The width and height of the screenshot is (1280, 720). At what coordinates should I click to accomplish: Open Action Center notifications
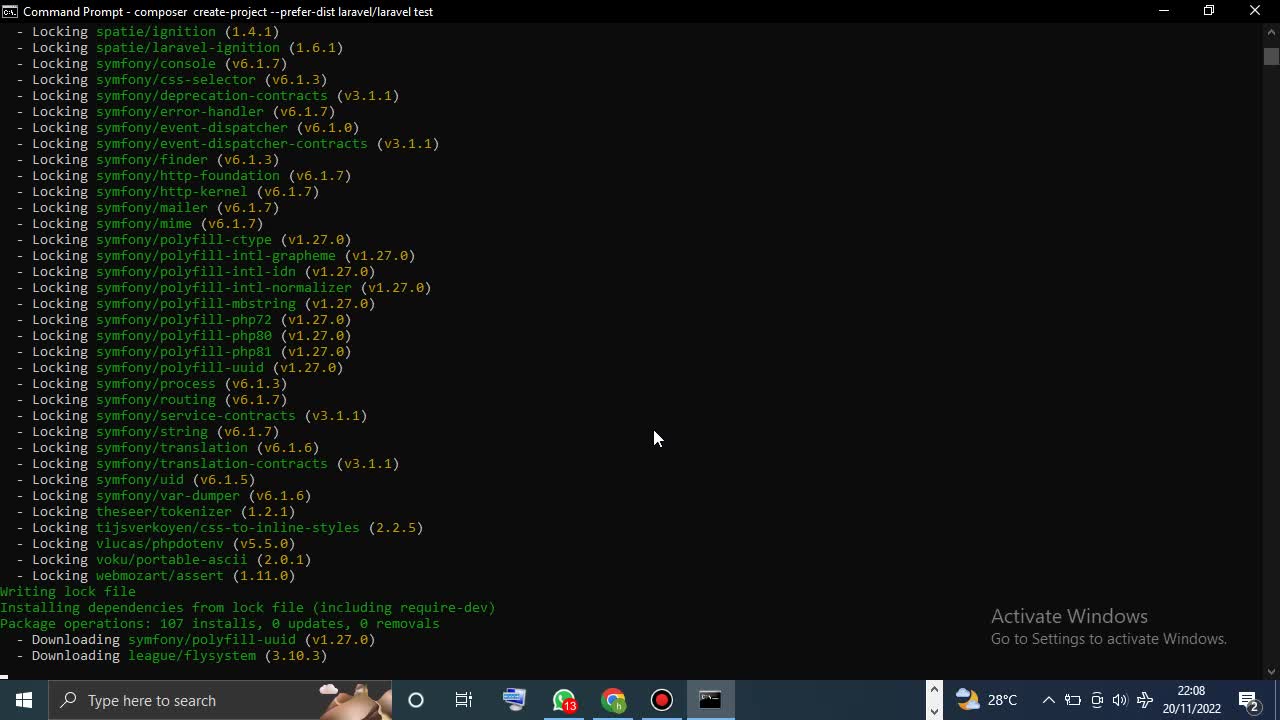point(1250,700)
